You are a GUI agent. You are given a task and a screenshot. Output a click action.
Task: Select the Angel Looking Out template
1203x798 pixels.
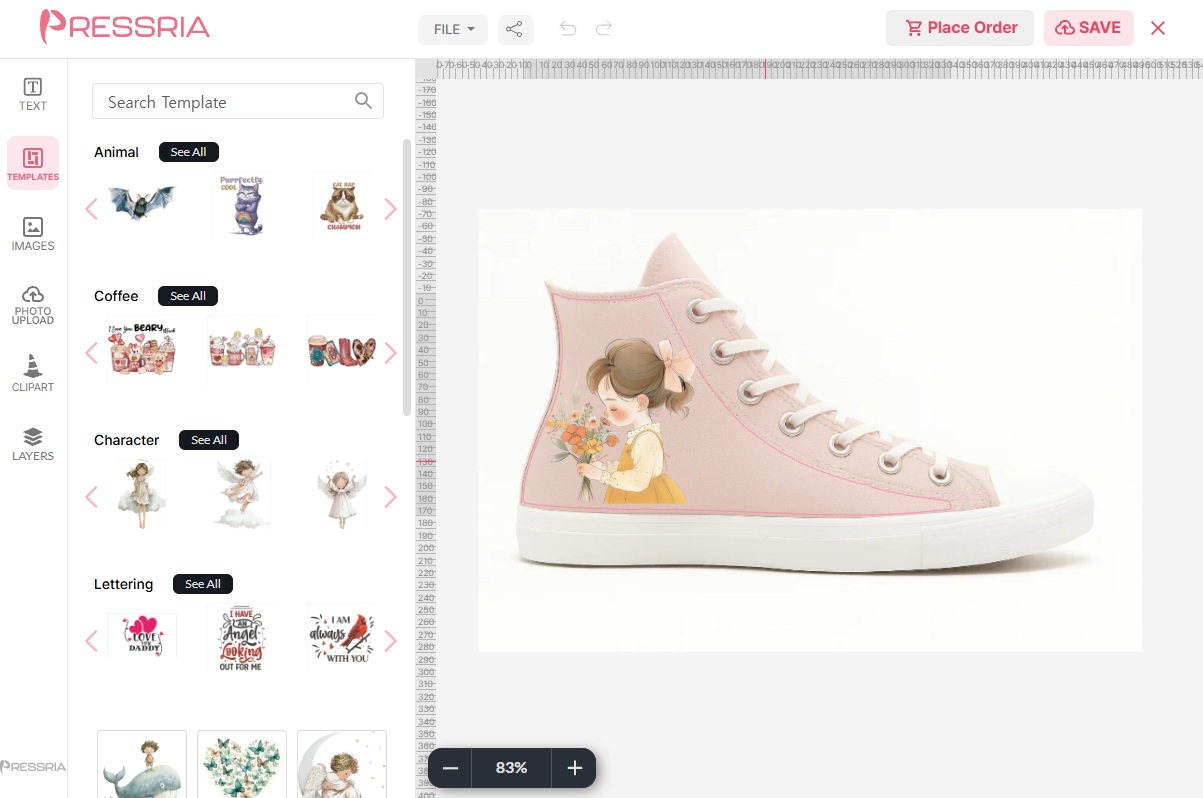click(x=241, y=638)
